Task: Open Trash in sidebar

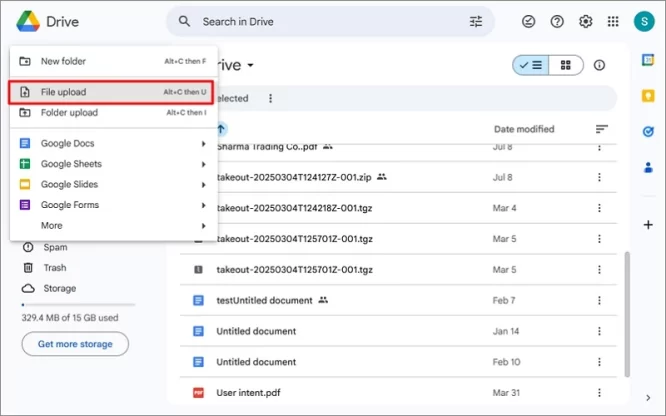Action: click(x=55, y=268)
